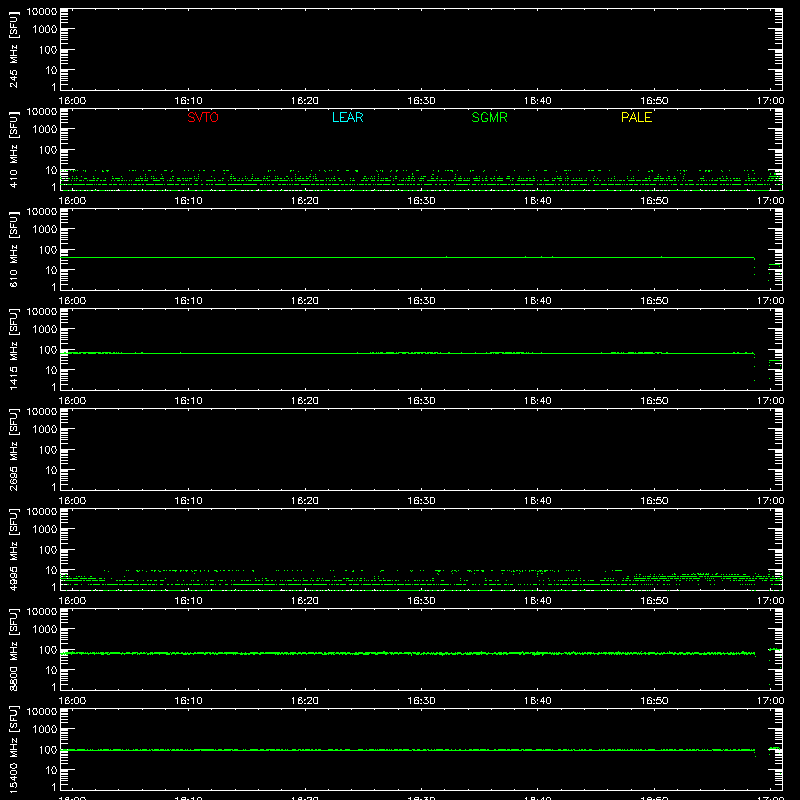The width and height of the screenshot is (800, 800).
Task: Select the '610 MHz [SFU]' axis title
Action: (x=14, y=249)
